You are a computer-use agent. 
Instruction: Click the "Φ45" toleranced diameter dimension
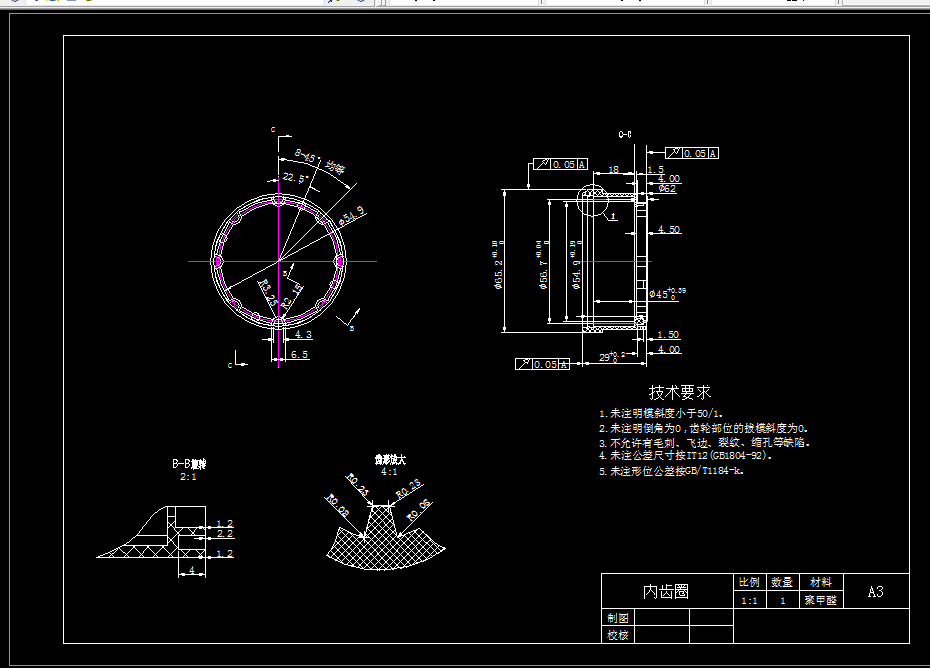pos(667,293)
